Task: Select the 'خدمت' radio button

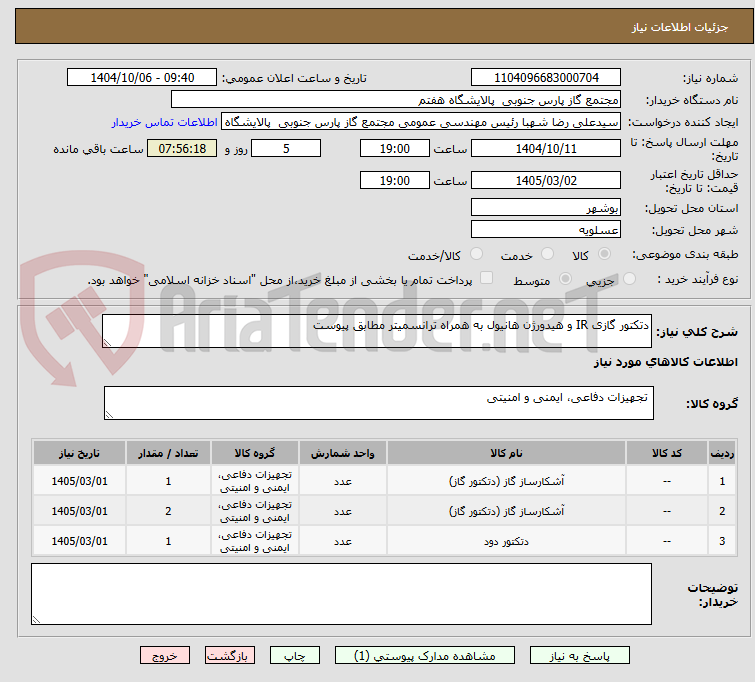Action: pyautogui.click(x=547, y=253)
